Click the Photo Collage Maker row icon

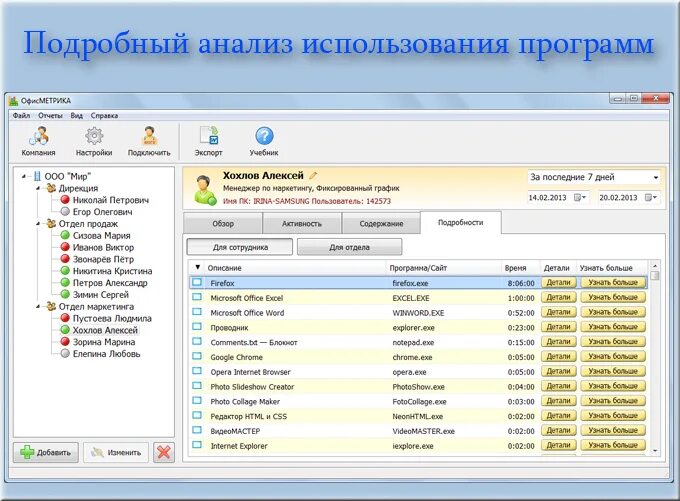coord(197,400)
